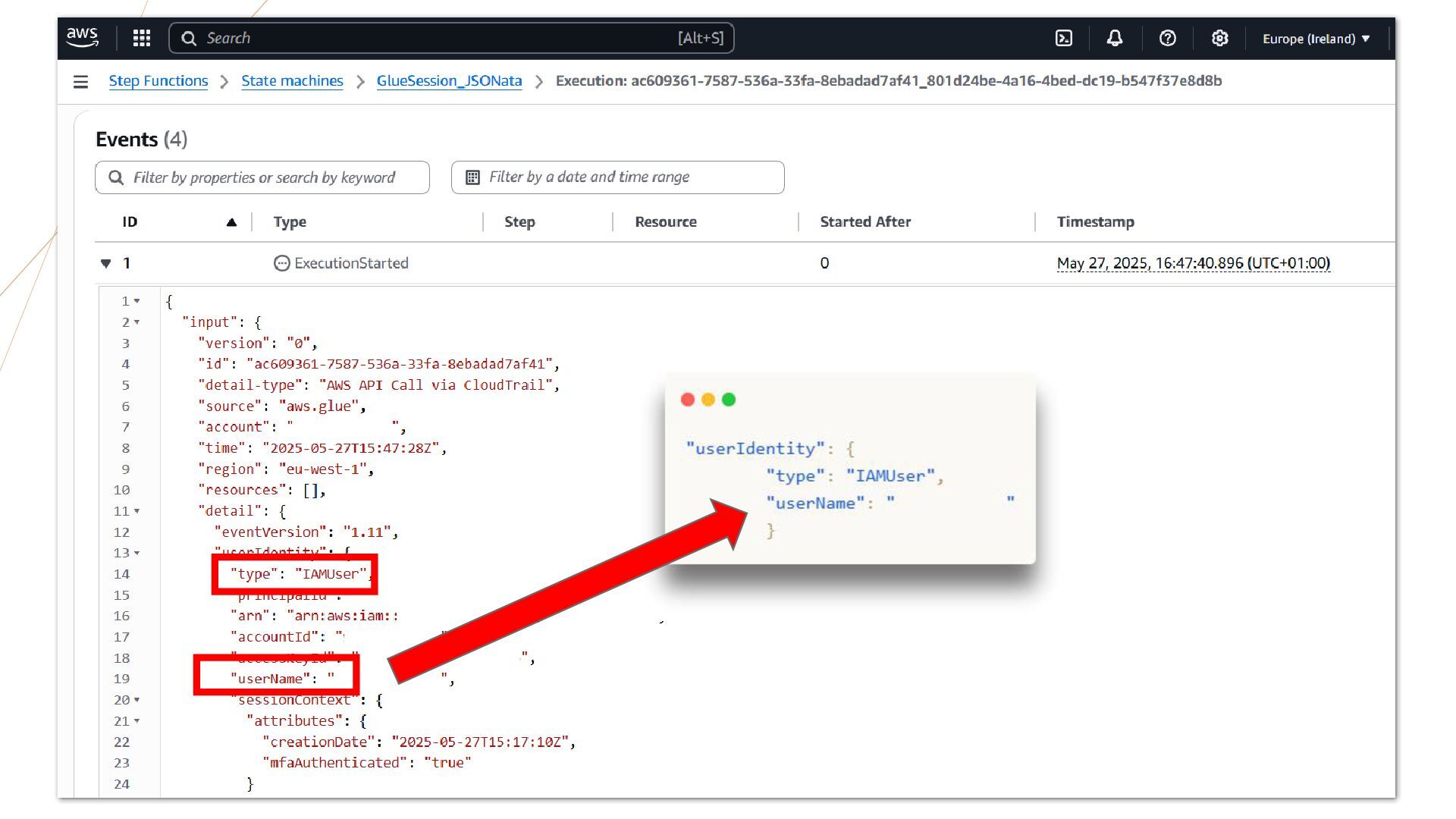This screenshot has width=1456, height=819.
Task: Collapse the attributes fold on line 21
Action: click(137, 721)
